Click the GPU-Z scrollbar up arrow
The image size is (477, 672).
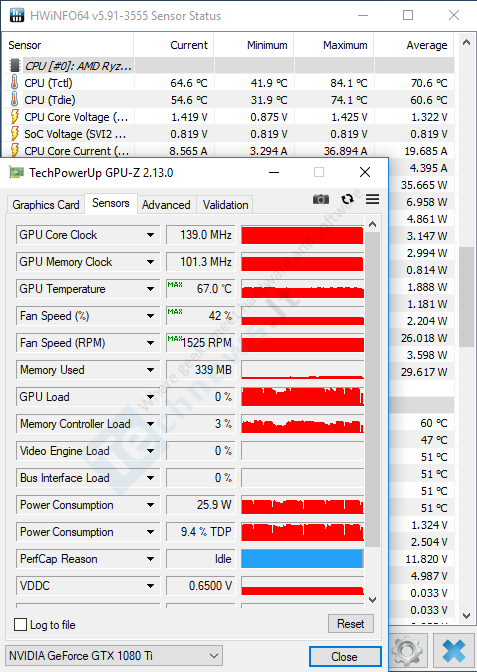(372, 225)
